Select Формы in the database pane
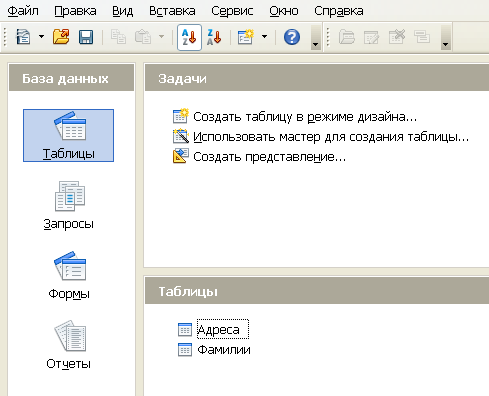 pyautogui.click(x=69, y=276)
